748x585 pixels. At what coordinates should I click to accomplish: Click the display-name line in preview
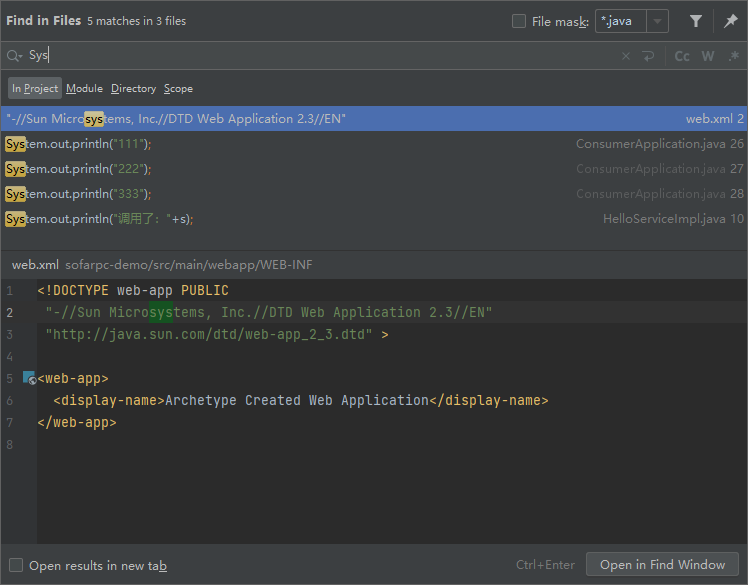(301, 400)
